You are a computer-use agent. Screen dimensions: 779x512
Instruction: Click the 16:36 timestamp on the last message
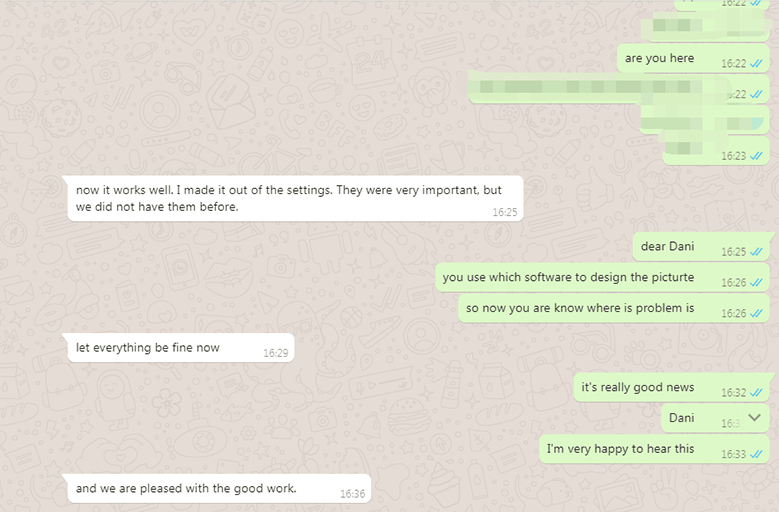[352, 494]
